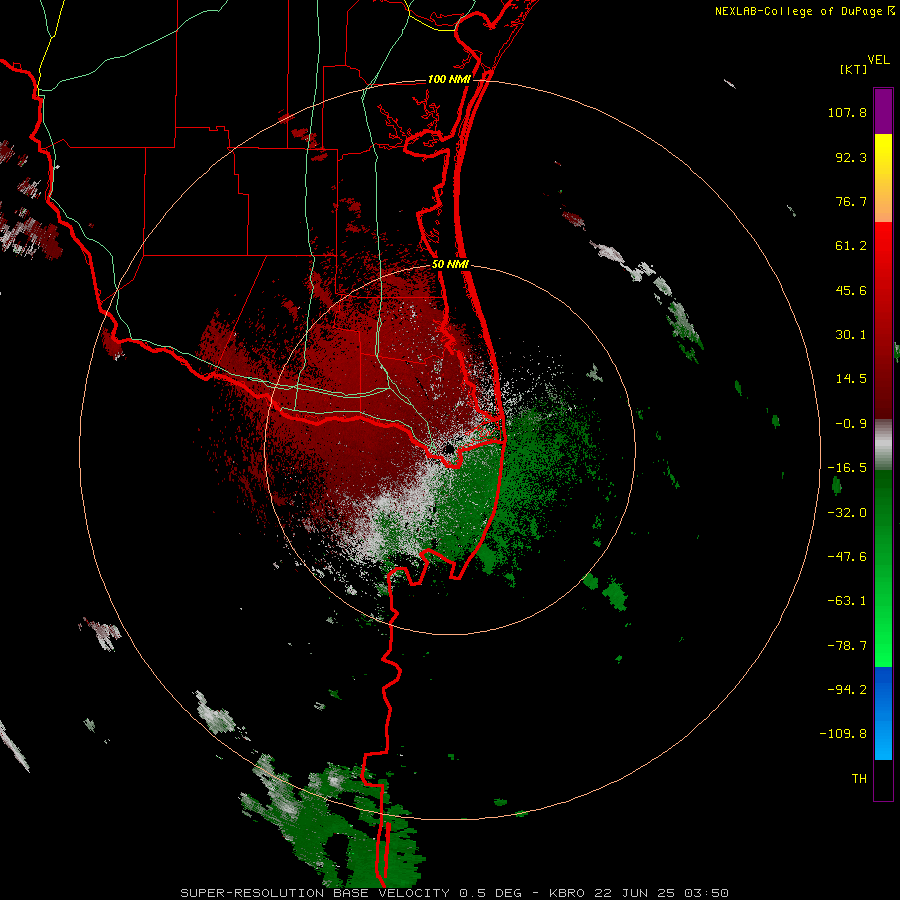Viewport: 900px width, 900px height.
Task: Click the -47.6 legend value
Action: pyautogui.click(x=847, y=557)
